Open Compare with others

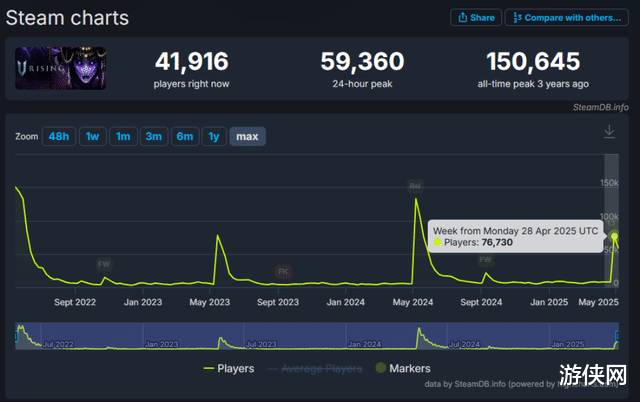[567, 18]
